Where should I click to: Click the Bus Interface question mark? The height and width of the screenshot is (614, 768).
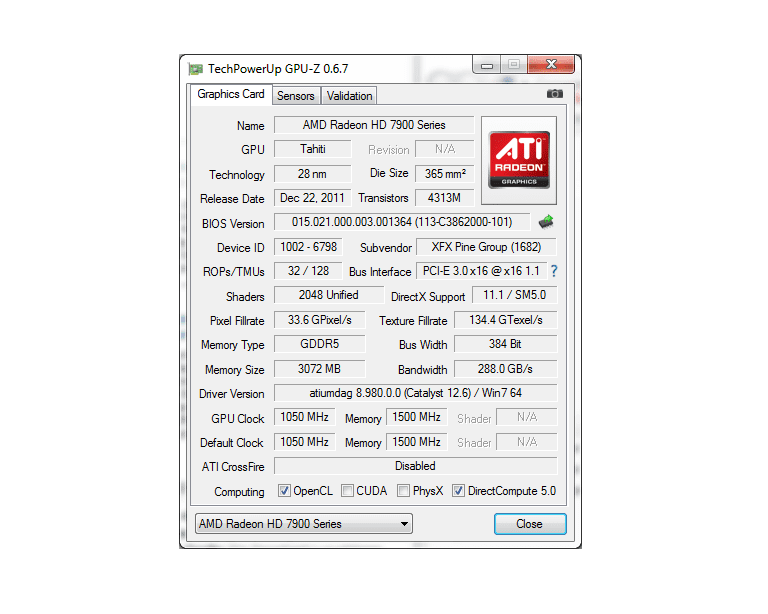coord(554,271)
